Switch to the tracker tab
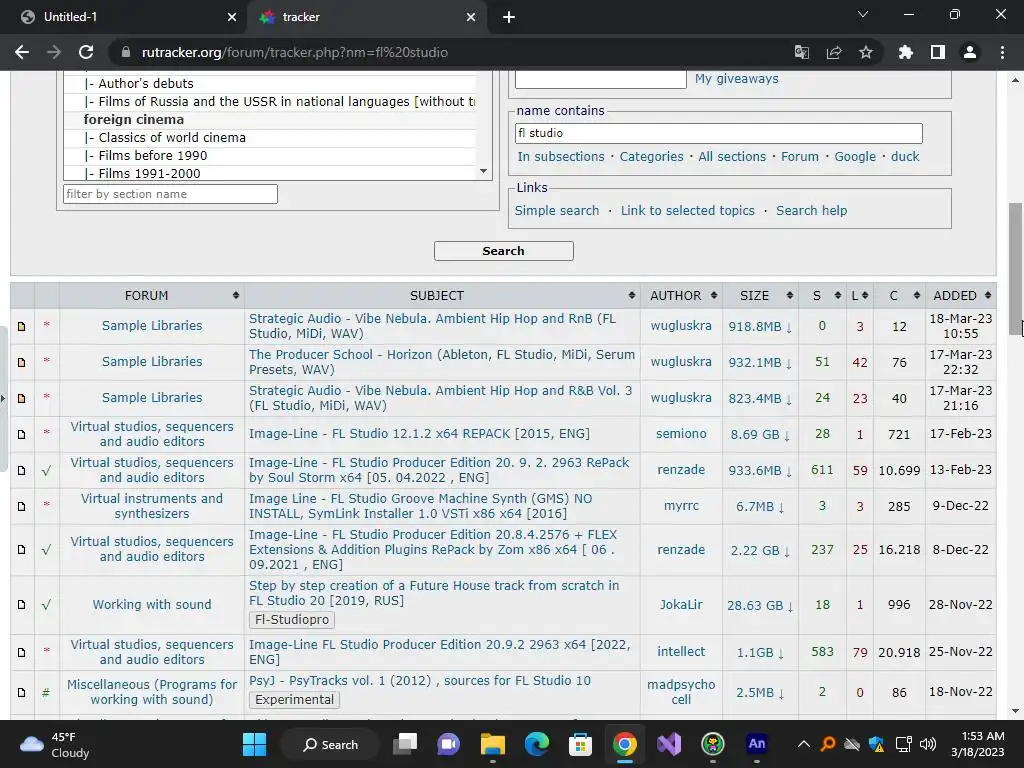This screenshot has height=768, width=1024. [366, 17]
